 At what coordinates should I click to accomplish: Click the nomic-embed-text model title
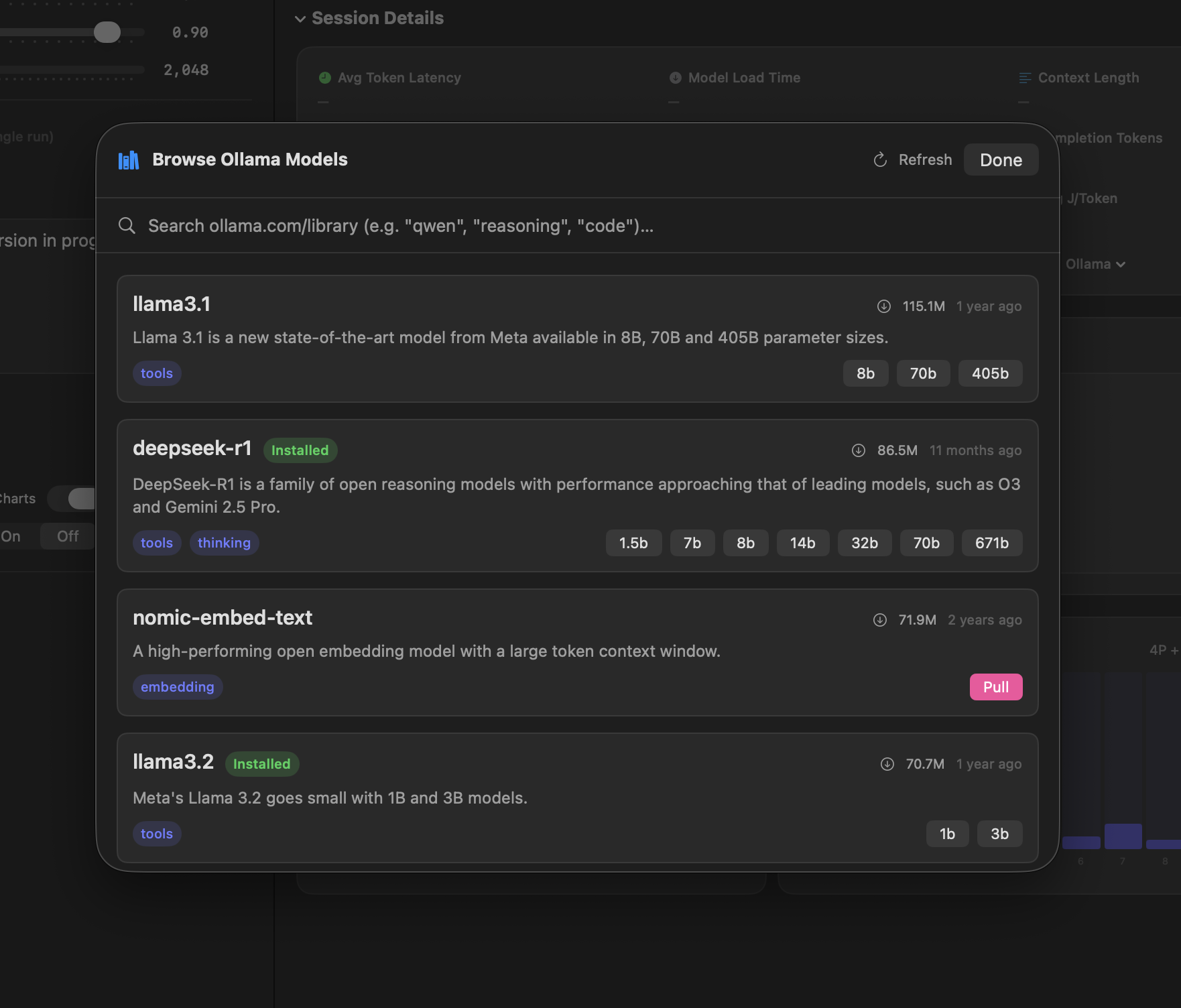point(223,617)
